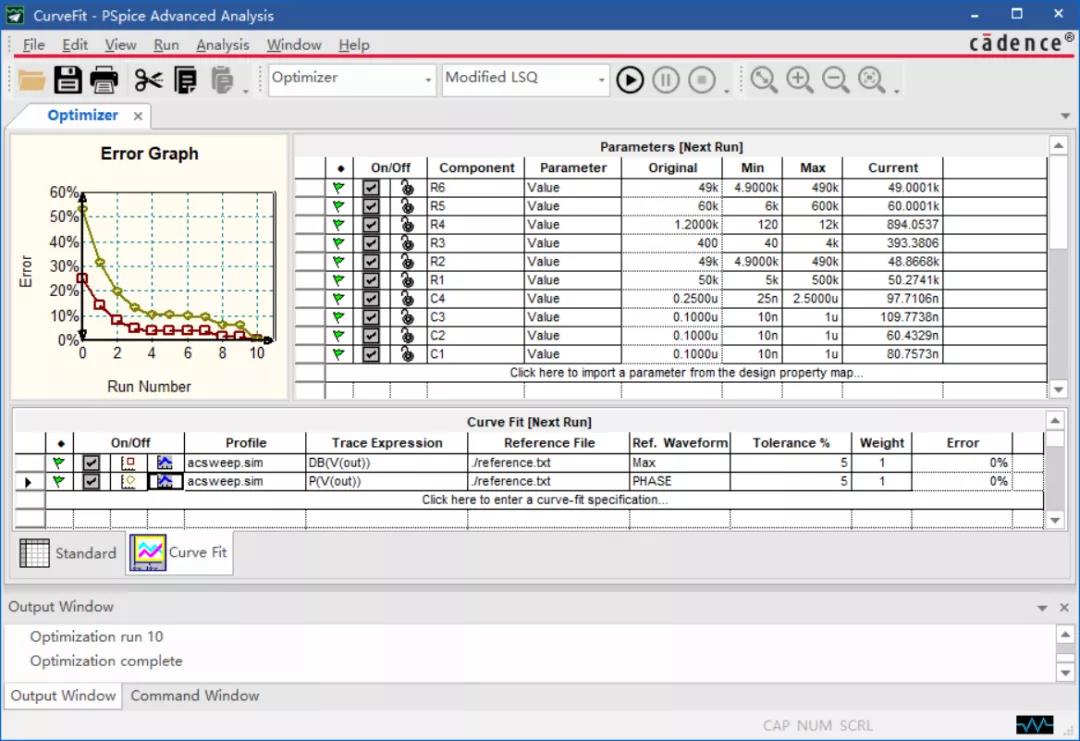Toggle the C3 parameter checkbox
1080x741 pixels.
[x=371, y=317]
